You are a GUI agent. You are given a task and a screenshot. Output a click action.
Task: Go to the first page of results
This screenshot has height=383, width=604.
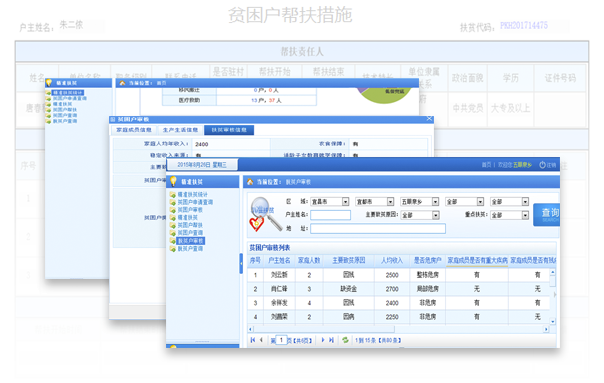click(x=253, y=340)
